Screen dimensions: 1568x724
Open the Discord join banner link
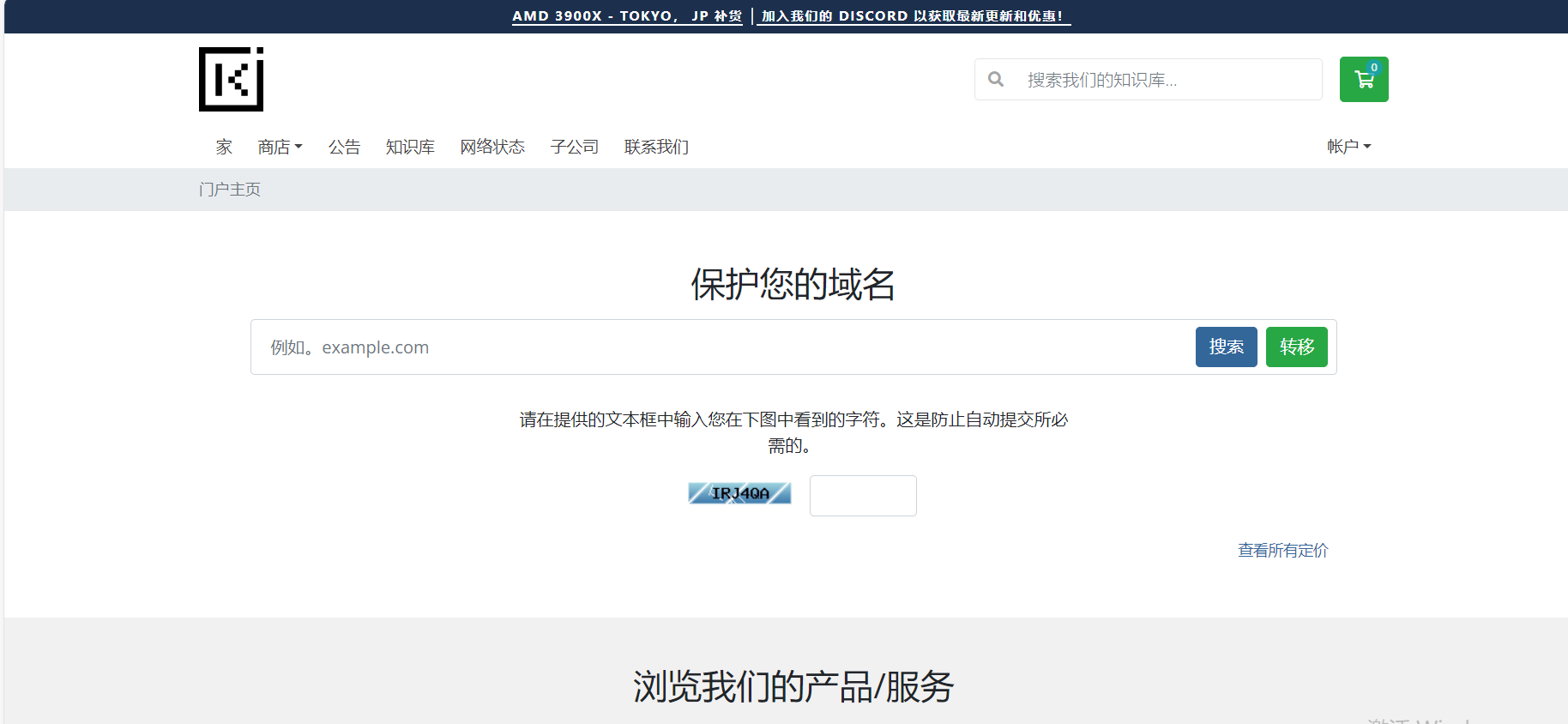[x=913, y=16]
